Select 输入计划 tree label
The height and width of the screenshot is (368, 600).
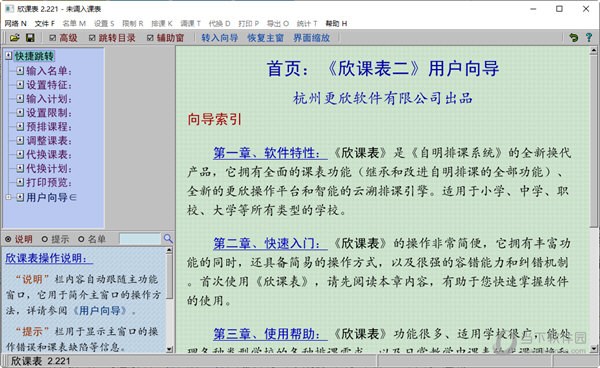49,99
